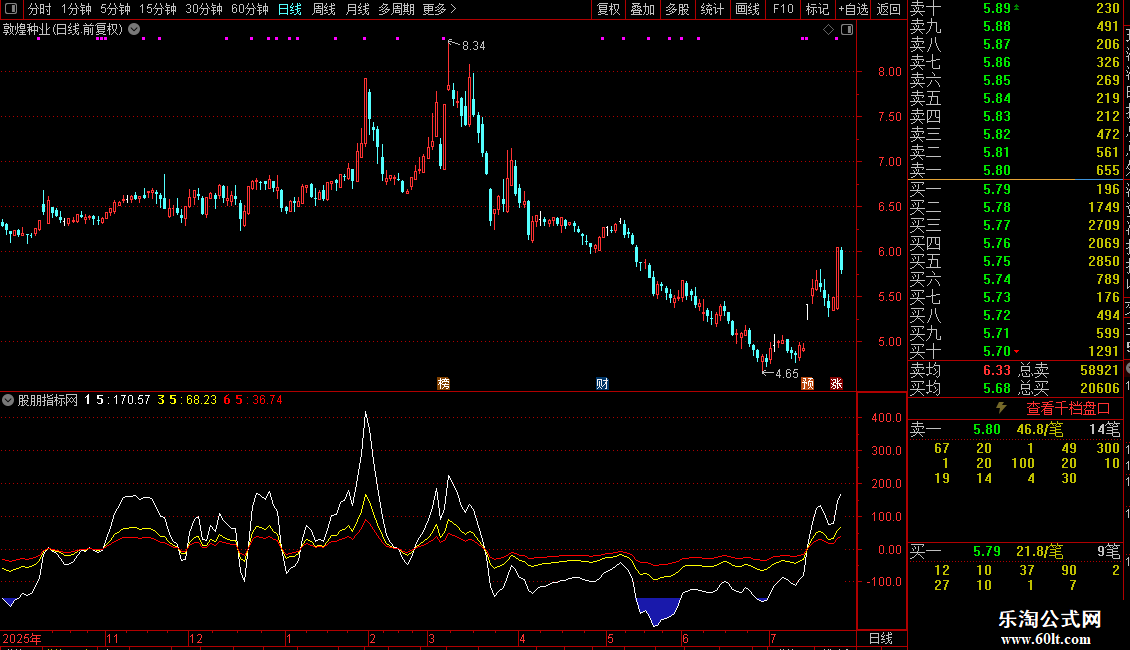Click the month 7 timeline label
1130x650 pixels.
point(773,638)
